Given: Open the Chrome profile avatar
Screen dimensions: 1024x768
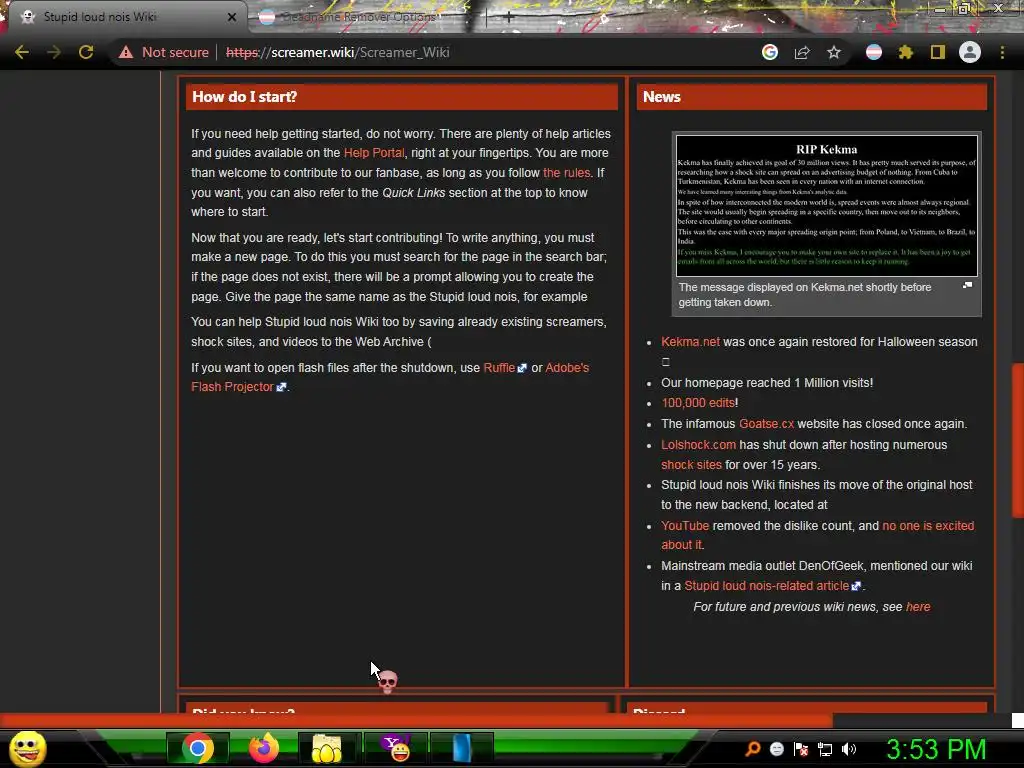Looking at the screenshot, I should [970, 52].
